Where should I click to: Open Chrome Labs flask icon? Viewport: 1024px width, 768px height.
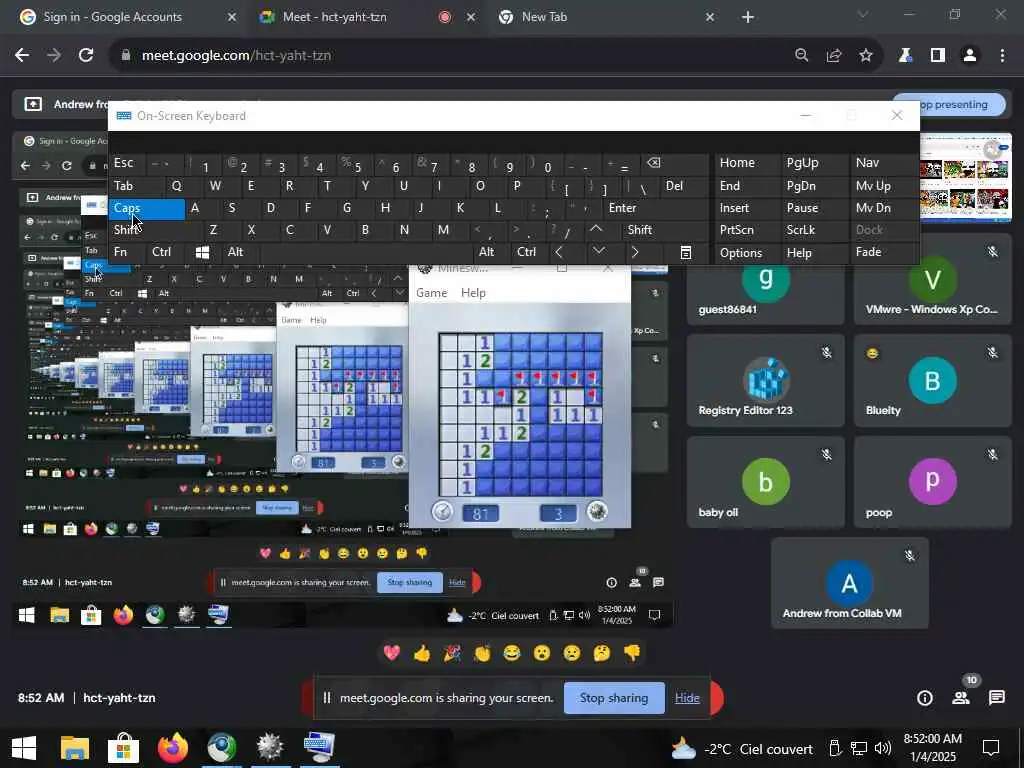[905, 56]
